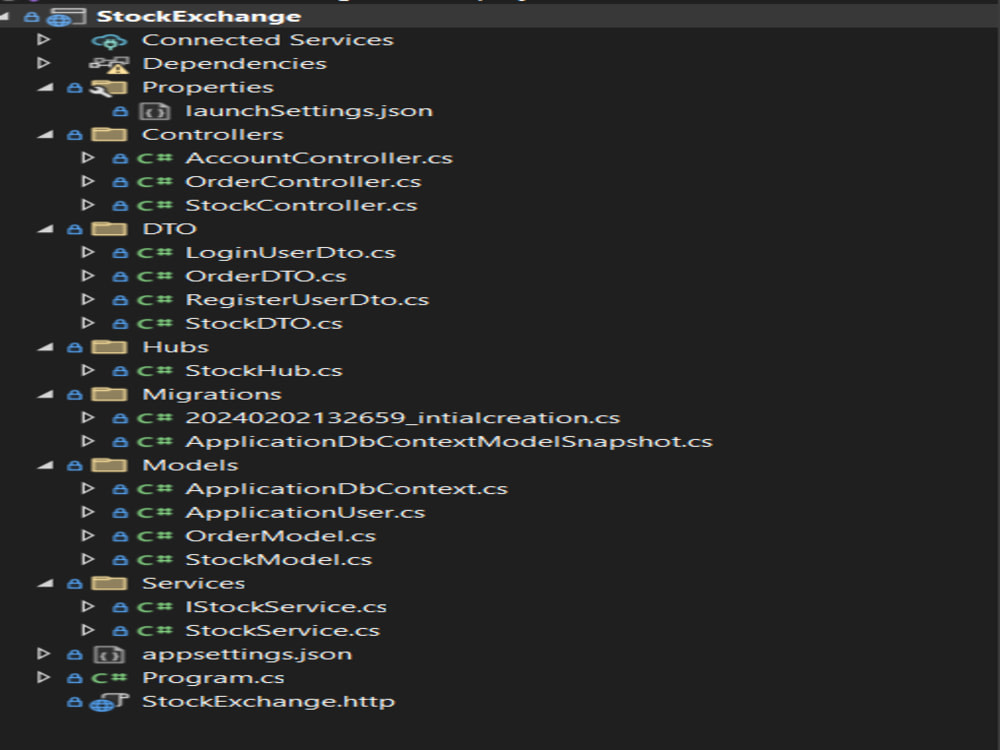The height and width of the screenshot is (750, 1000).
Task: Click the C# icon of StockHub.cs
Action: 155,371
